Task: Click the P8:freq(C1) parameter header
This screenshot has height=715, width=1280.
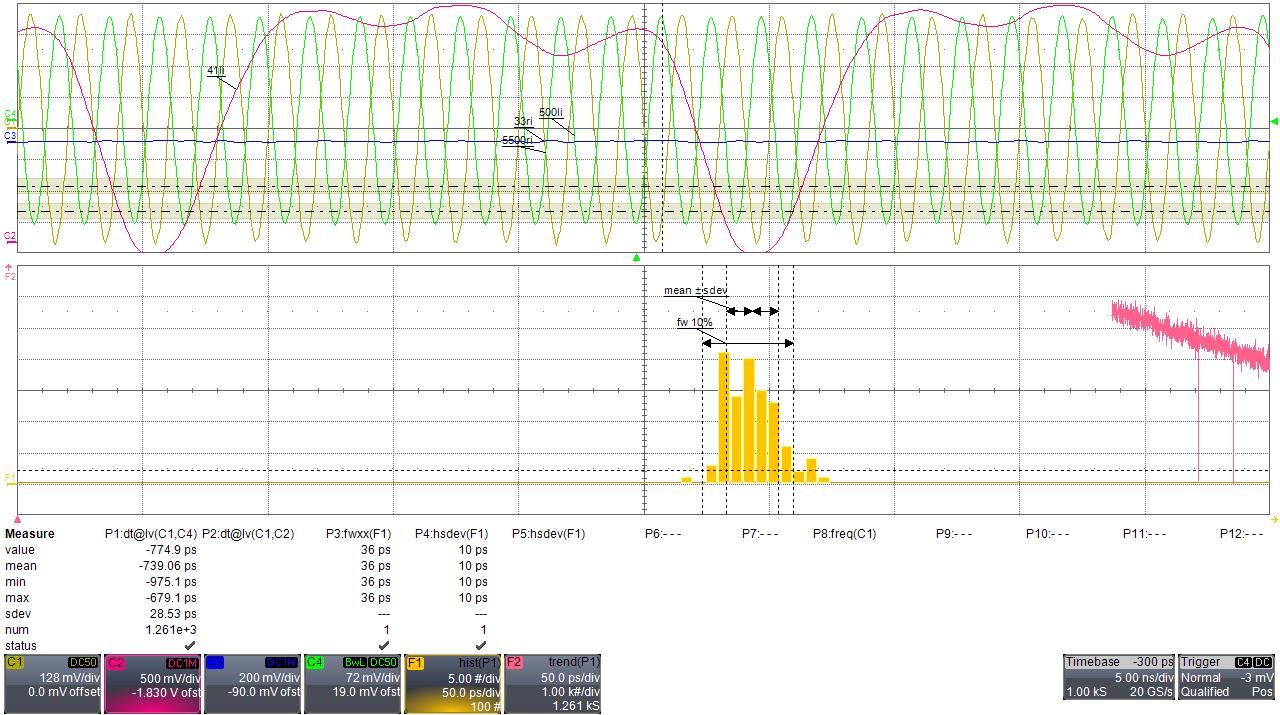Action: 844,534
